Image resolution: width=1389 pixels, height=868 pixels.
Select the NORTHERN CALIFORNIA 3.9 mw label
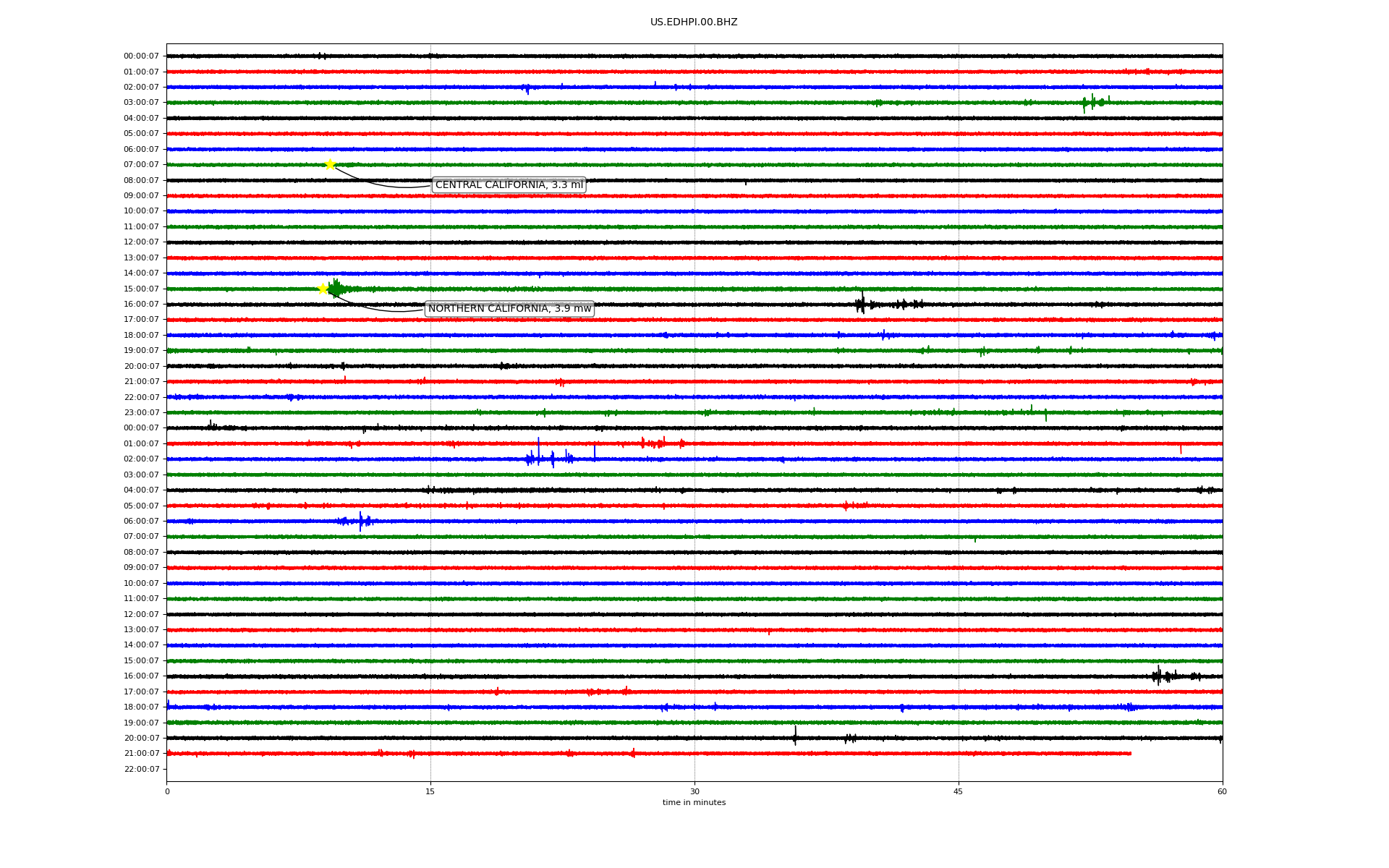[509, 309]
